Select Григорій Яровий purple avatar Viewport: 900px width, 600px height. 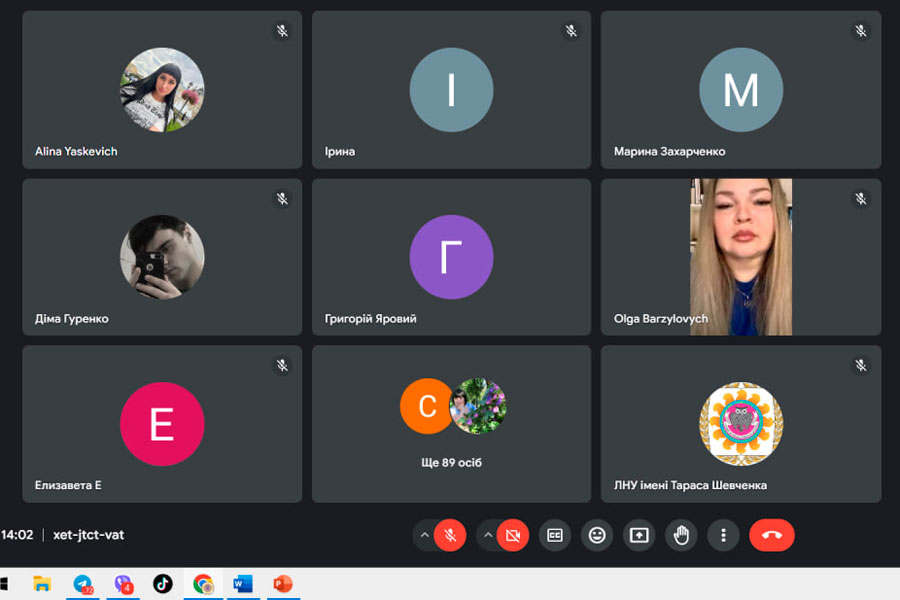451,257
